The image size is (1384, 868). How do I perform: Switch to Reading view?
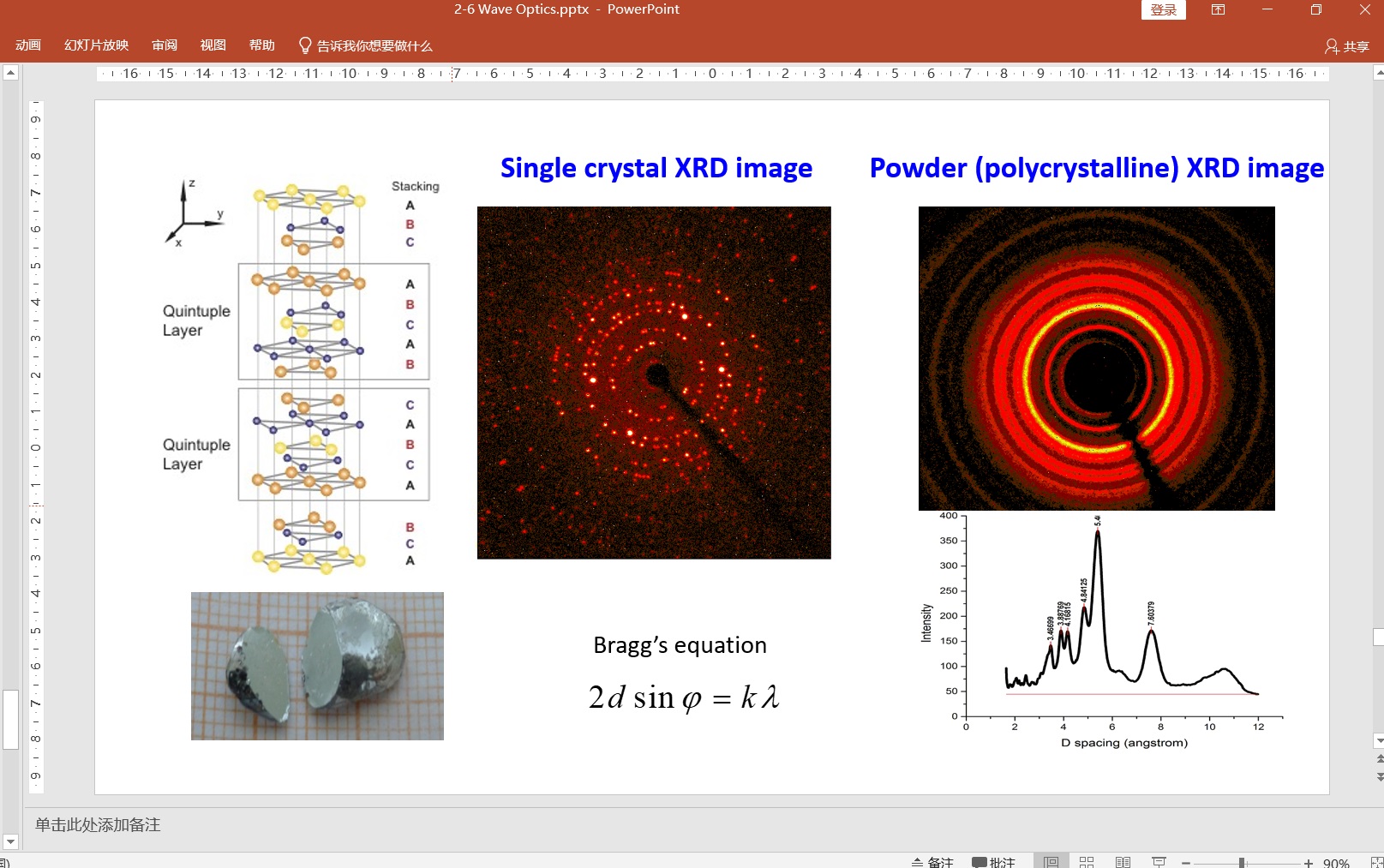(1123, 861)
